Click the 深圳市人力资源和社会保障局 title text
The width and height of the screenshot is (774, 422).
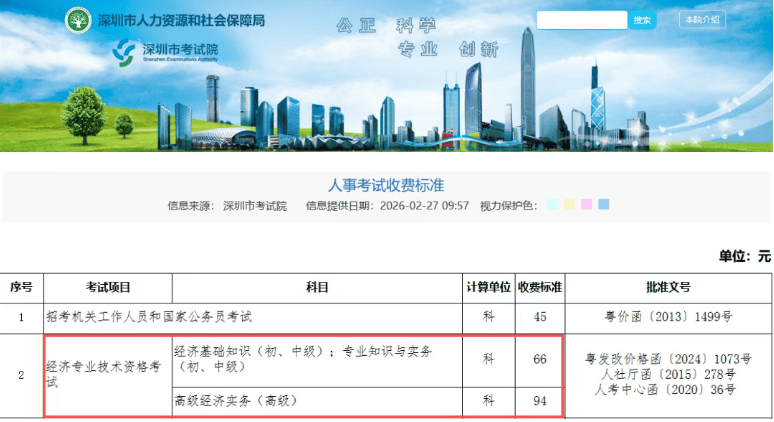181,21
